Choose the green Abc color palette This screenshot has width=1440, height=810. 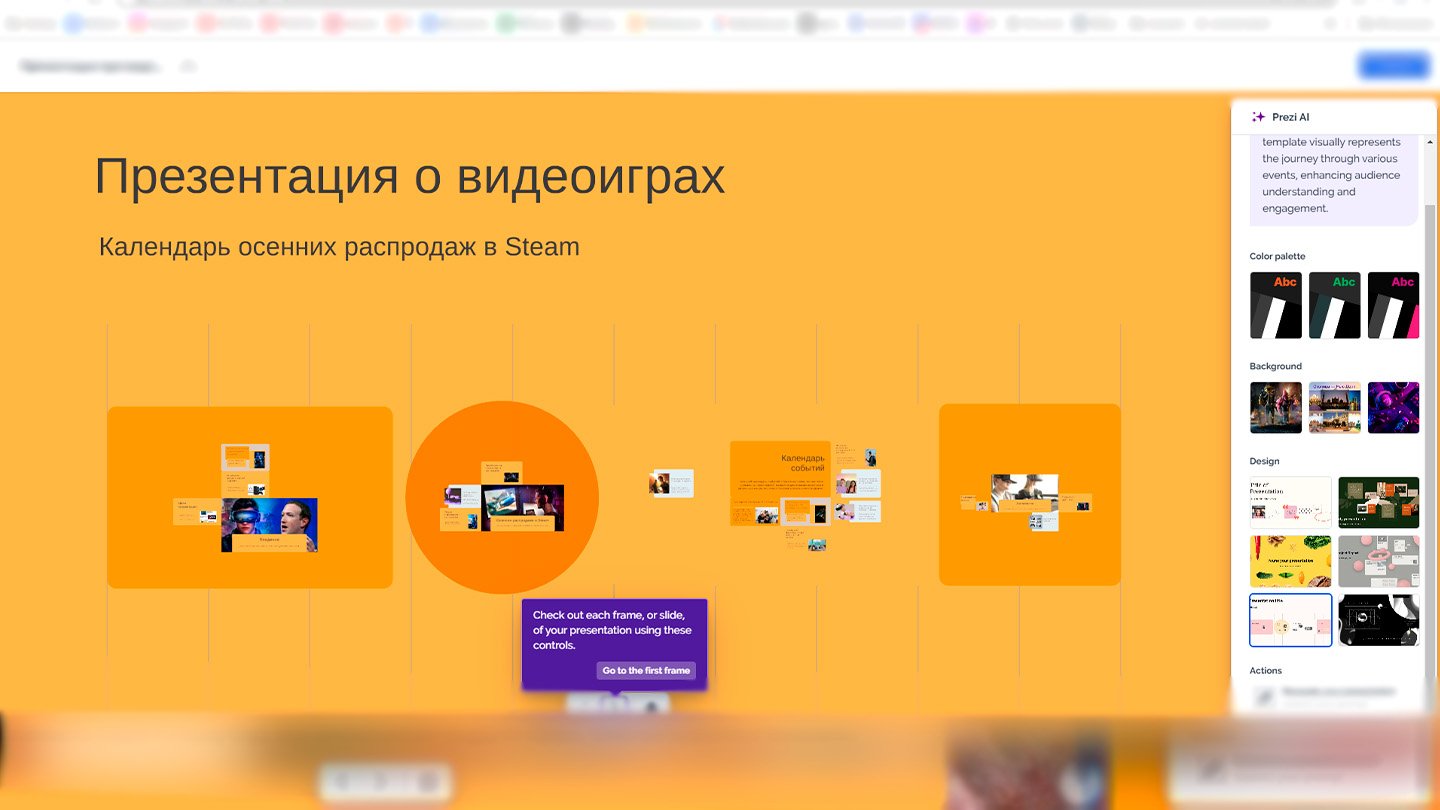(x=1335, y=305)
